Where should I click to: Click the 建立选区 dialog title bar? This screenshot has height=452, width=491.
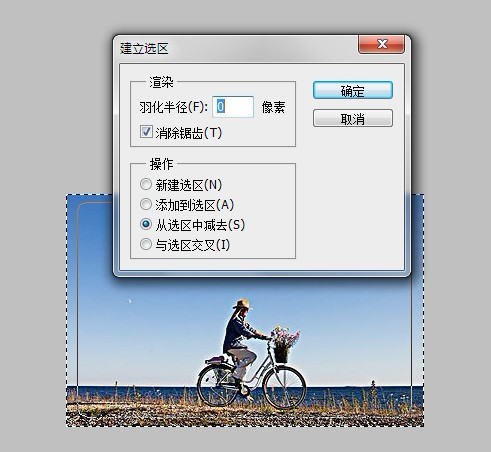point(233,48)
